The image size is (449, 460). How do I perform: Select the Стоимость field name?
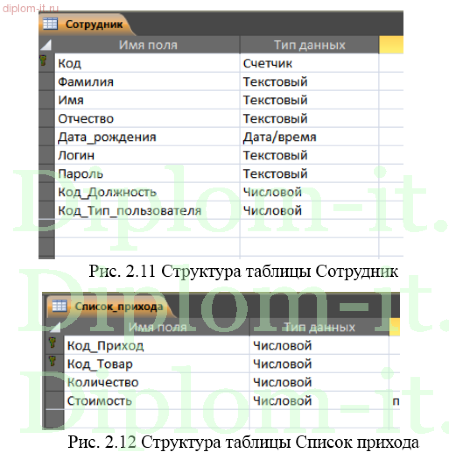(x=157, y=400)
